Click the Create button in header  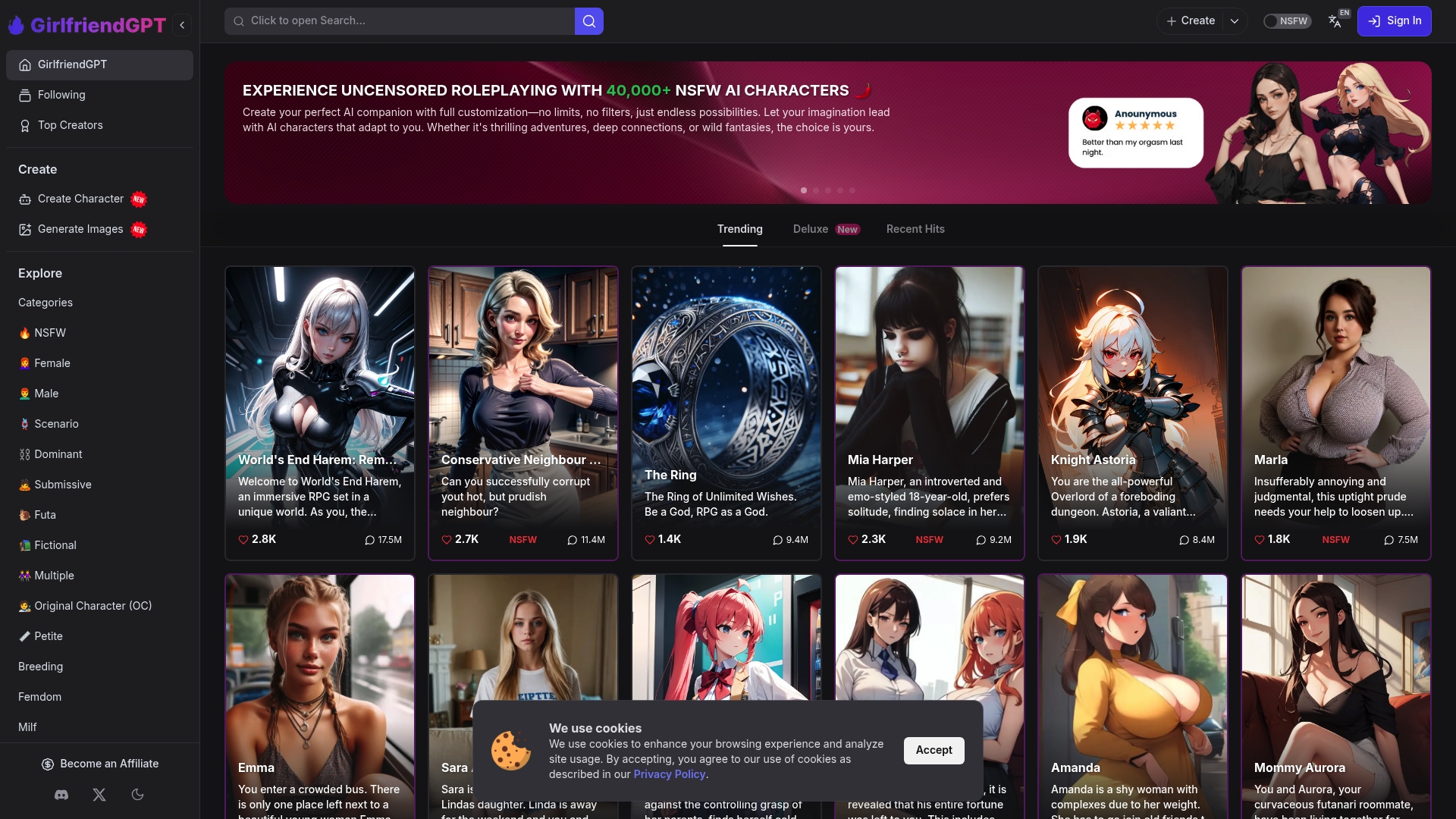click(1191, 21)
